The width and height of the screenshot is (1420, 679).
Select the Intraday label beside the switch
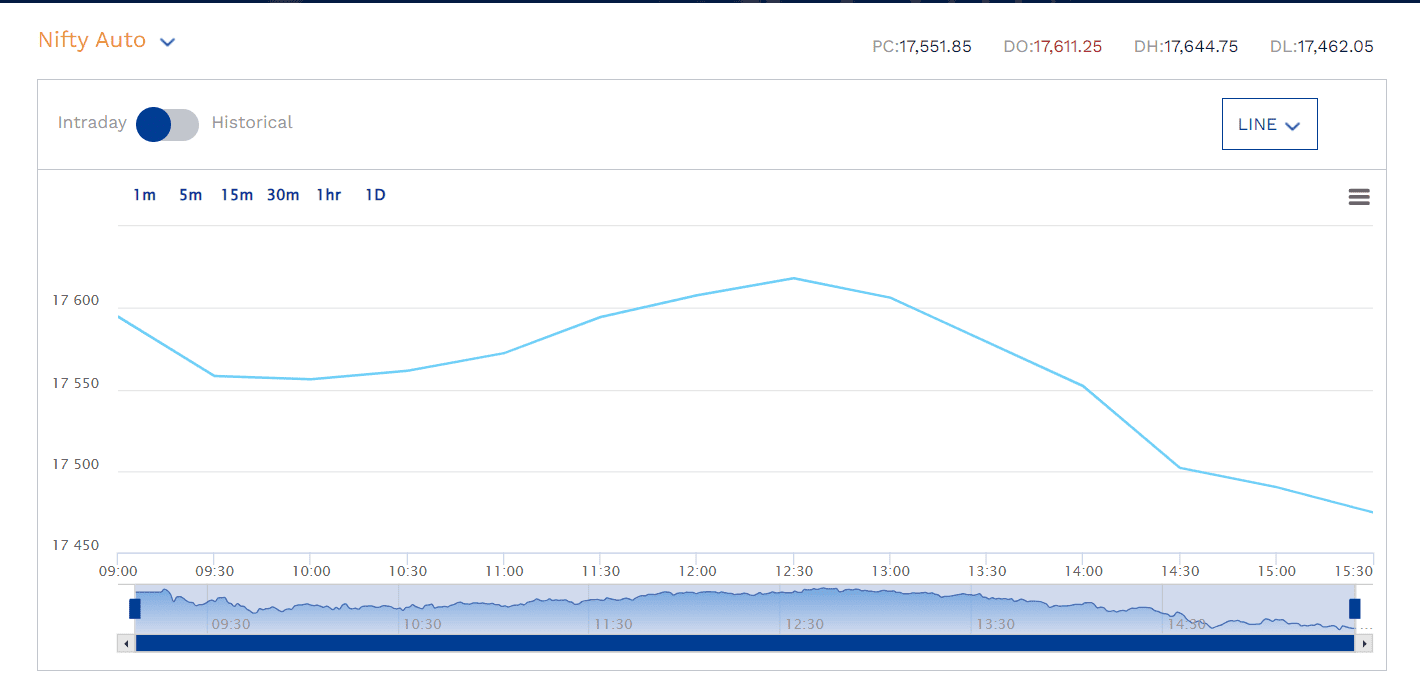[92, 123]
